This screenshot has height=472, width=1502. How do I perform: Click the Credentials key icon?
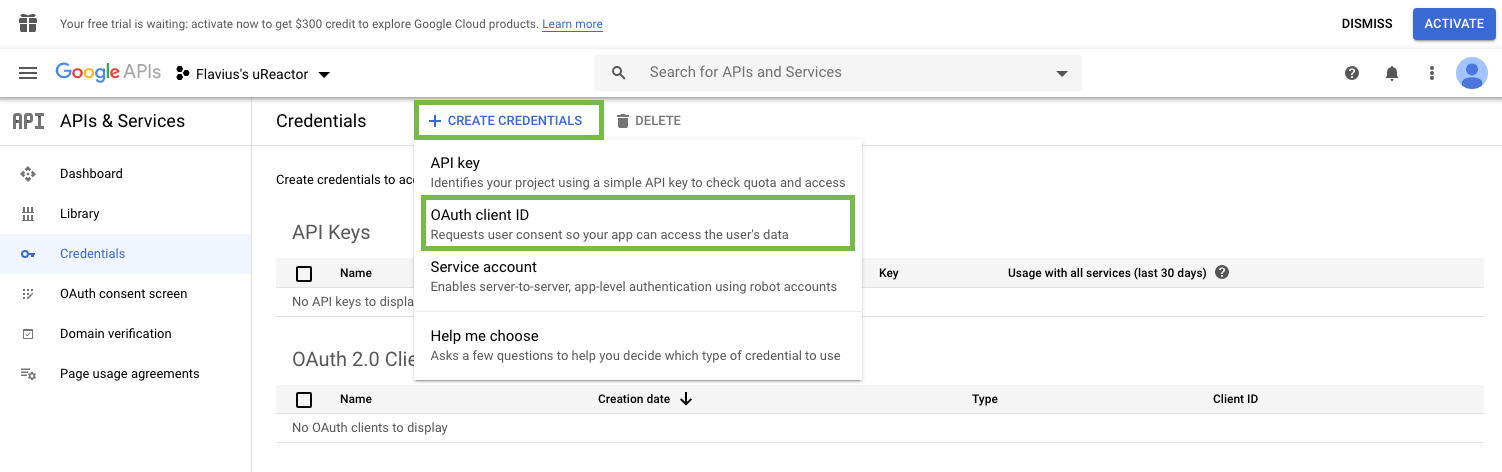click(28, 254)
